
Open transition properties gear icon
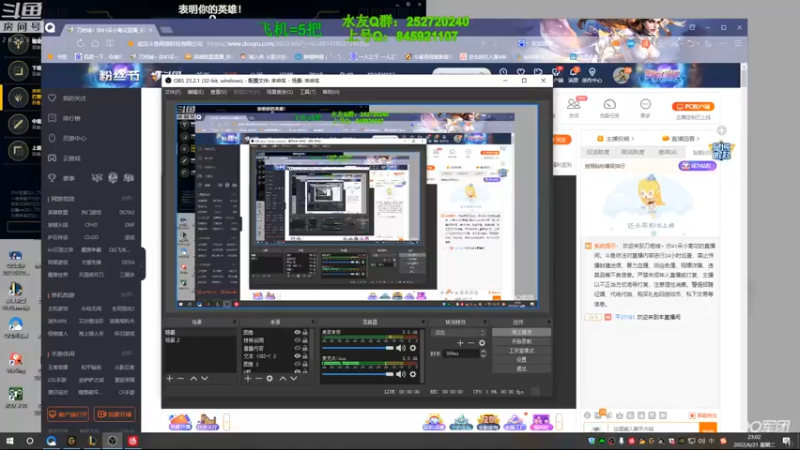point(482,343)
